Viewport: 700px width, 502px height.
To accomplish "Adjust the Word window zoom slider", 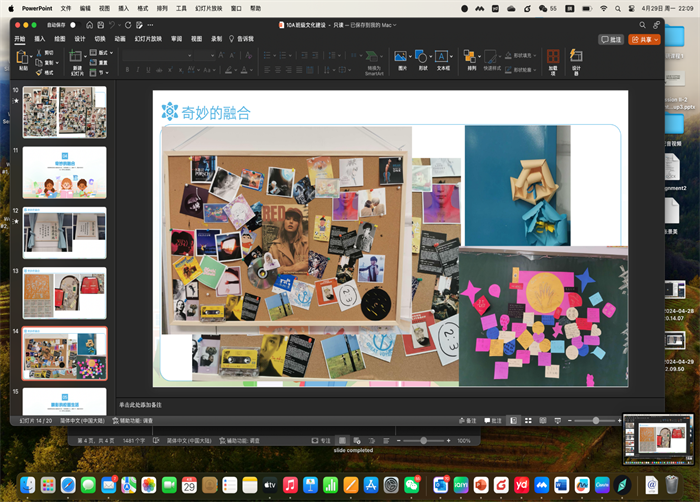I will 424,441.
